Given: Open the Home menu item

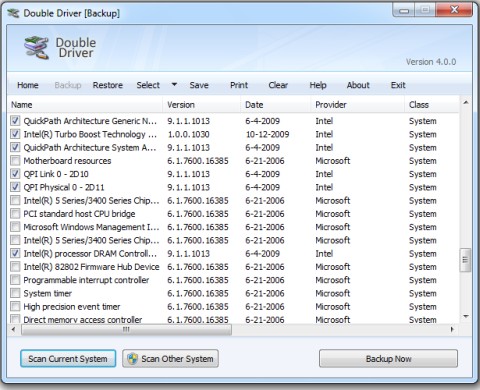Looking at the screenshot, I should pos(28,85).
